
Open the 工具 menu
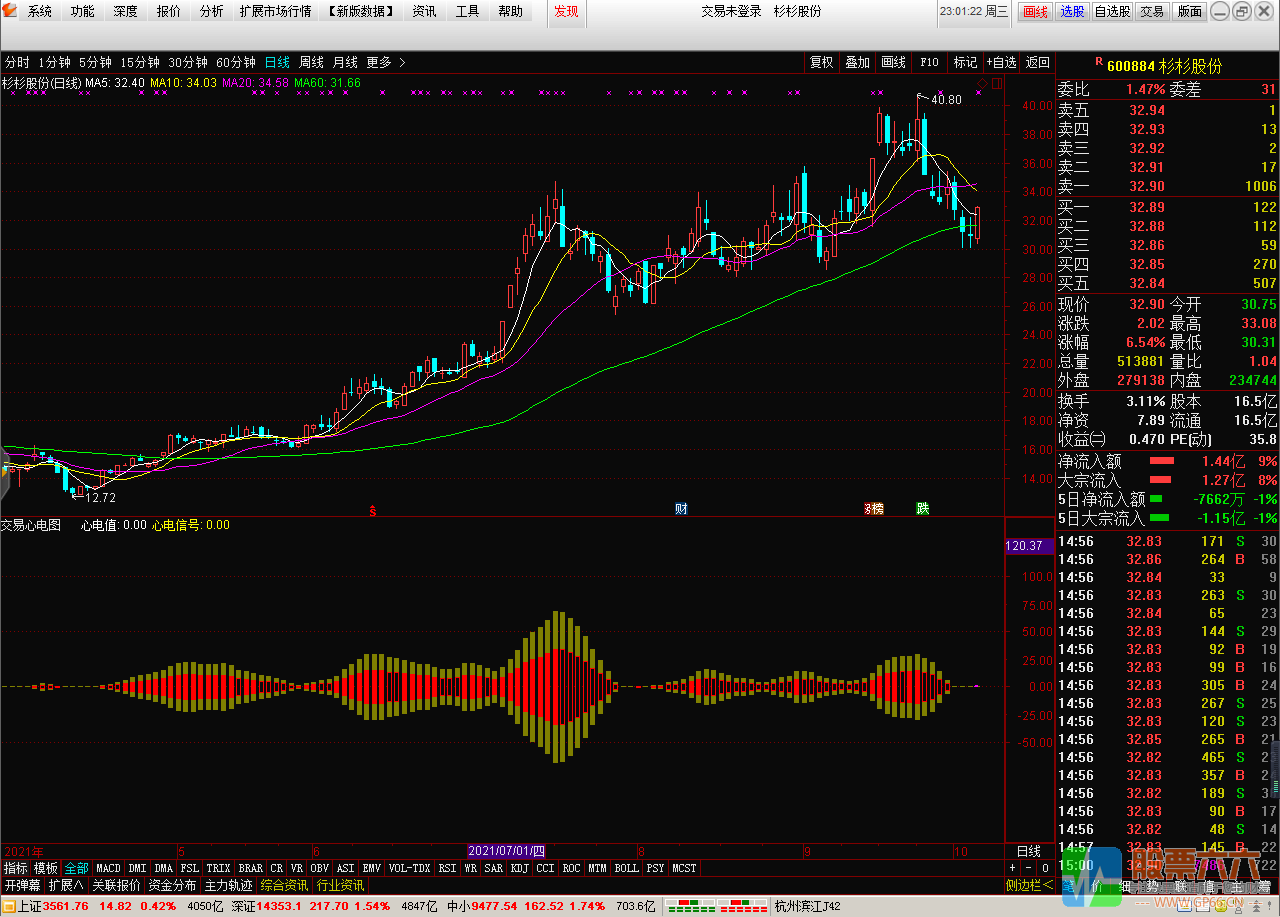(467, 12)
